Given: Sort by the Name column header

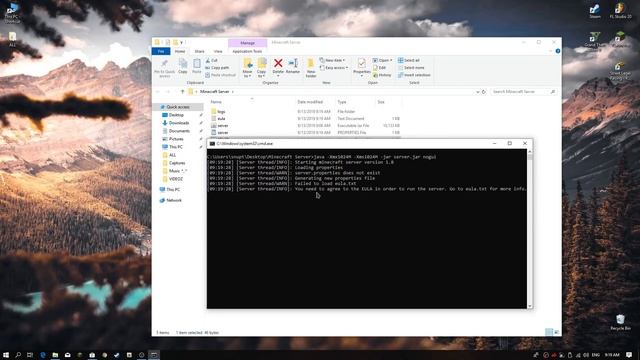Looking at the screenshot, I should (x=216, y=102).
